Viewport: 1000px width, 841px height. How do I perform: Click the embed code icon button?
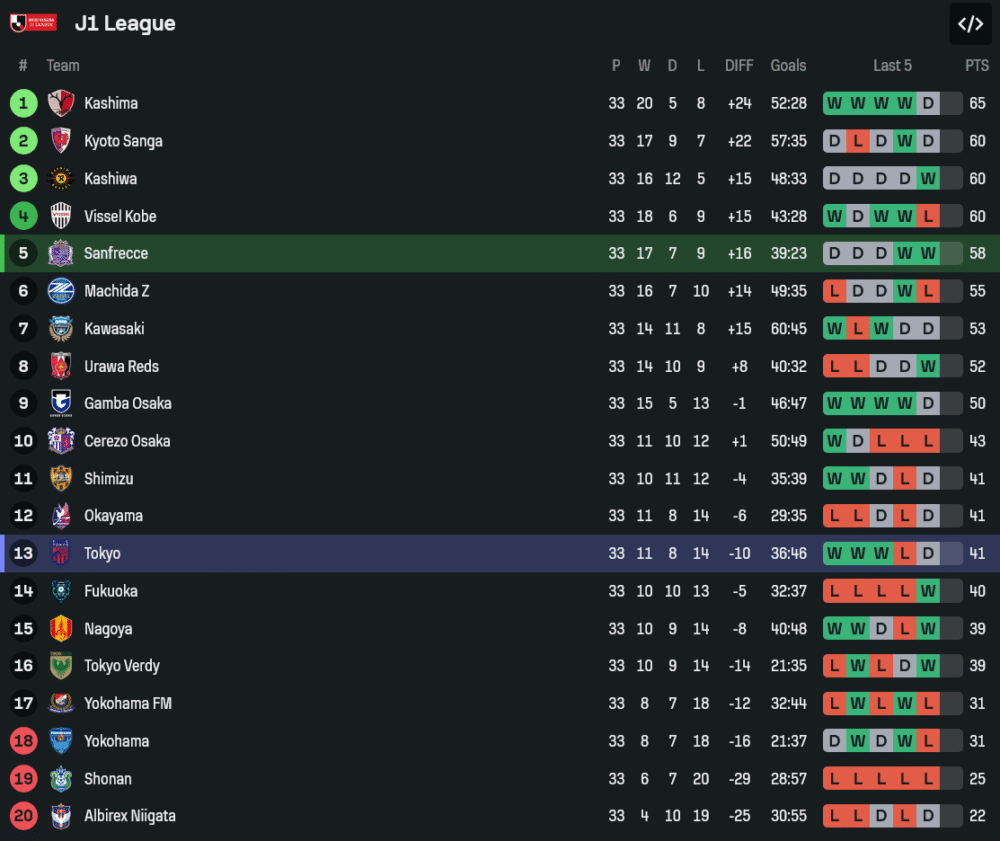coord(970,24)
